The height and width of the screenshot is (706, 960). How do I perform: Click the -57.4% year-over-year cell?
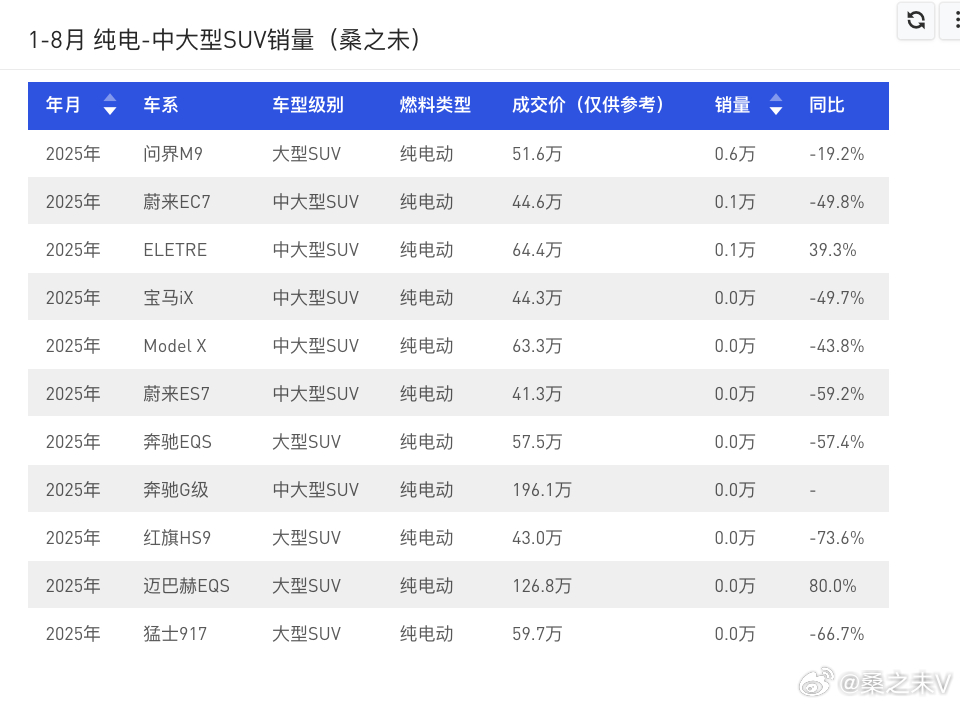click(836, 441)
